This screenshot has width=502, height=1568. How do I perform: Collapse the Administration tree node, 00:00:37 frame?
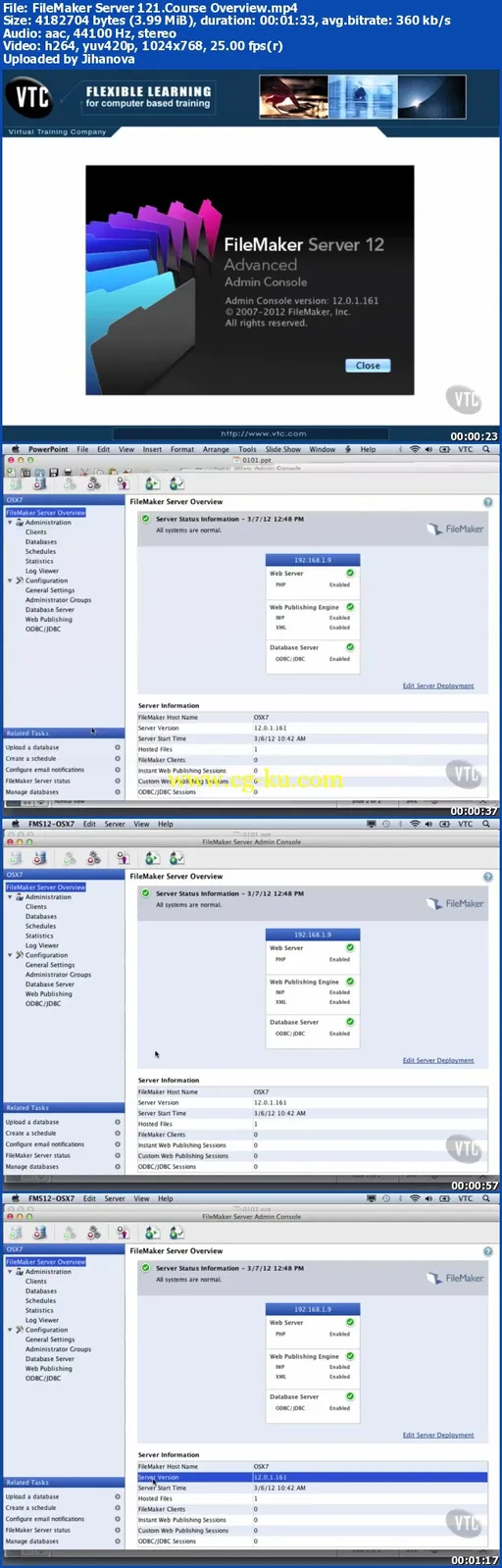click(x=10, y=523)
